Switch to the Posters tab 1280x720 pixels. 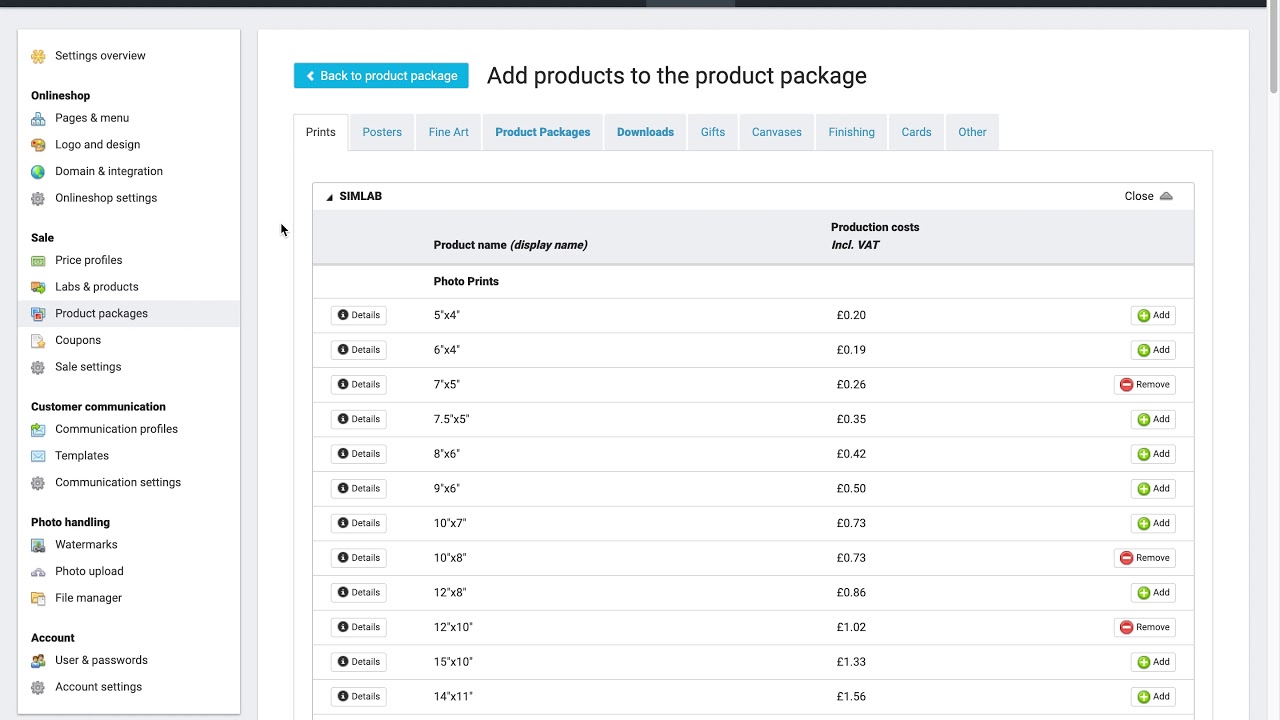[x=382, y=132]
